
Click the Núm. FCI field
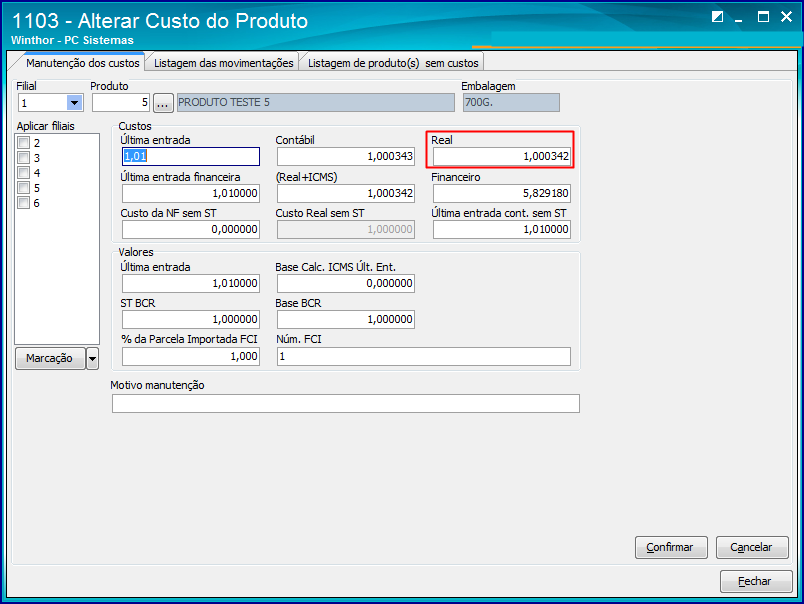pyautogui.click(x=424, y=356)
